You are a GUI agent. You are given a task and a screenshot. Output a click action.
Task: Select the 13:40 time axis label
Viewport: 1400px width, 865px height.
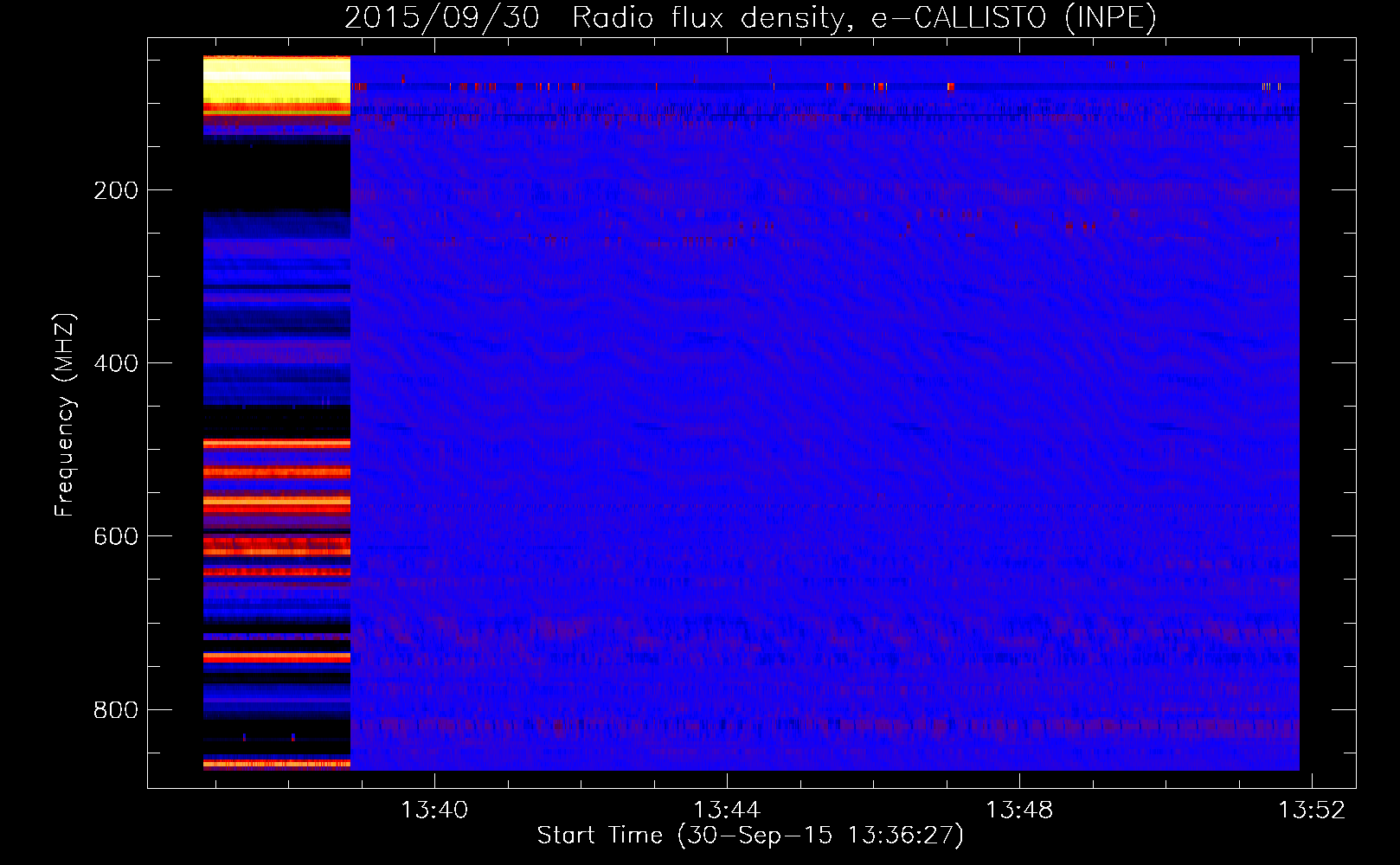(434, 810)
